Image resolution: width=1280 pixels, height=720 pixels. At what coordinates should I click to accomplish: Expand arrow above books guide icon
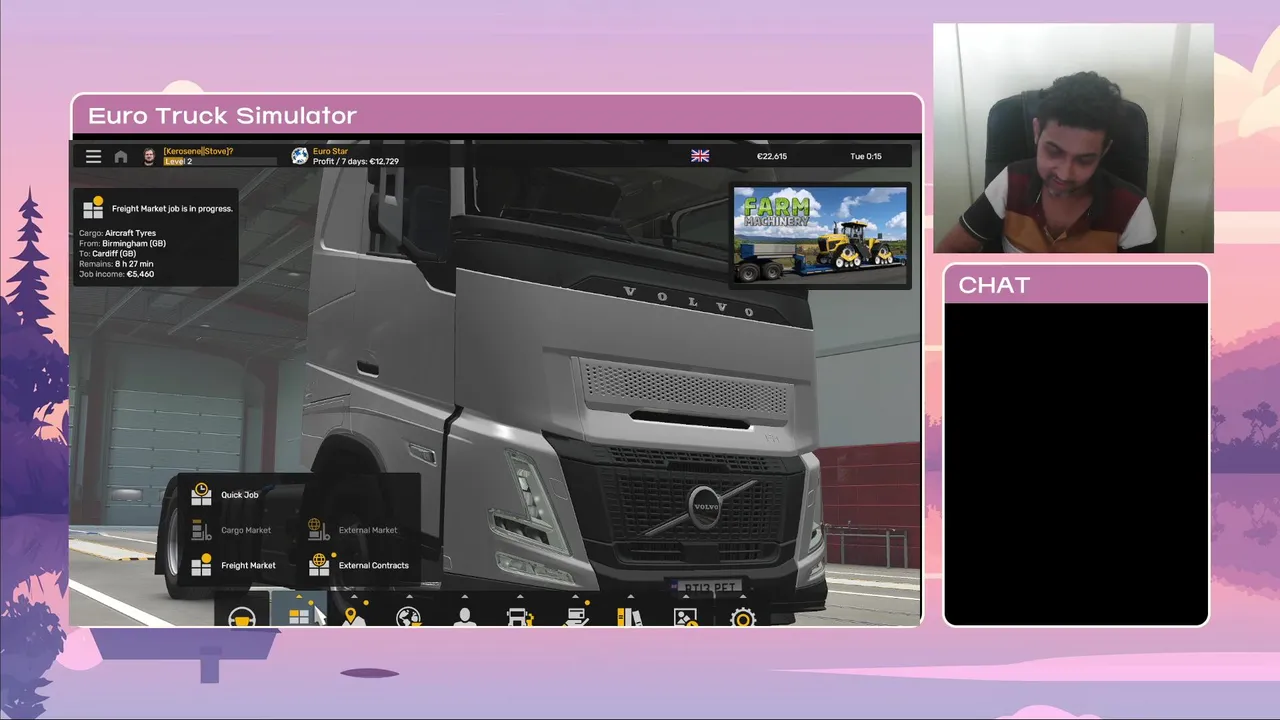tap(629, 598)
